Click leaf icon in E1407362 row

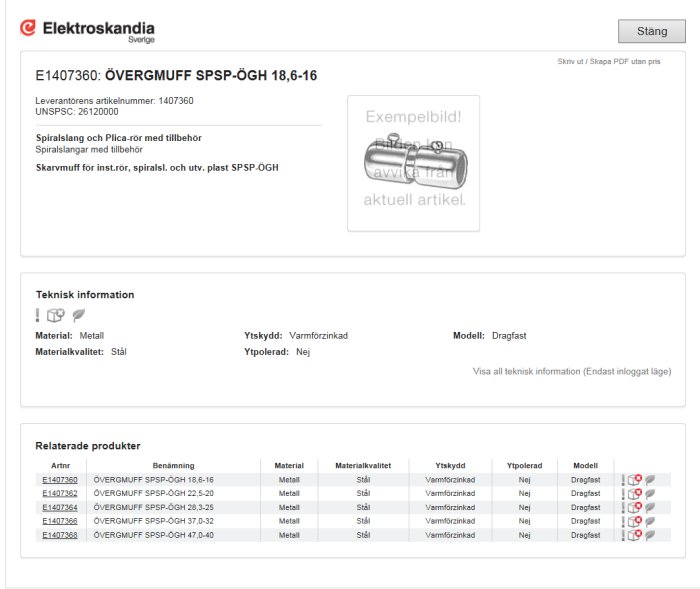tap(650, 494)
